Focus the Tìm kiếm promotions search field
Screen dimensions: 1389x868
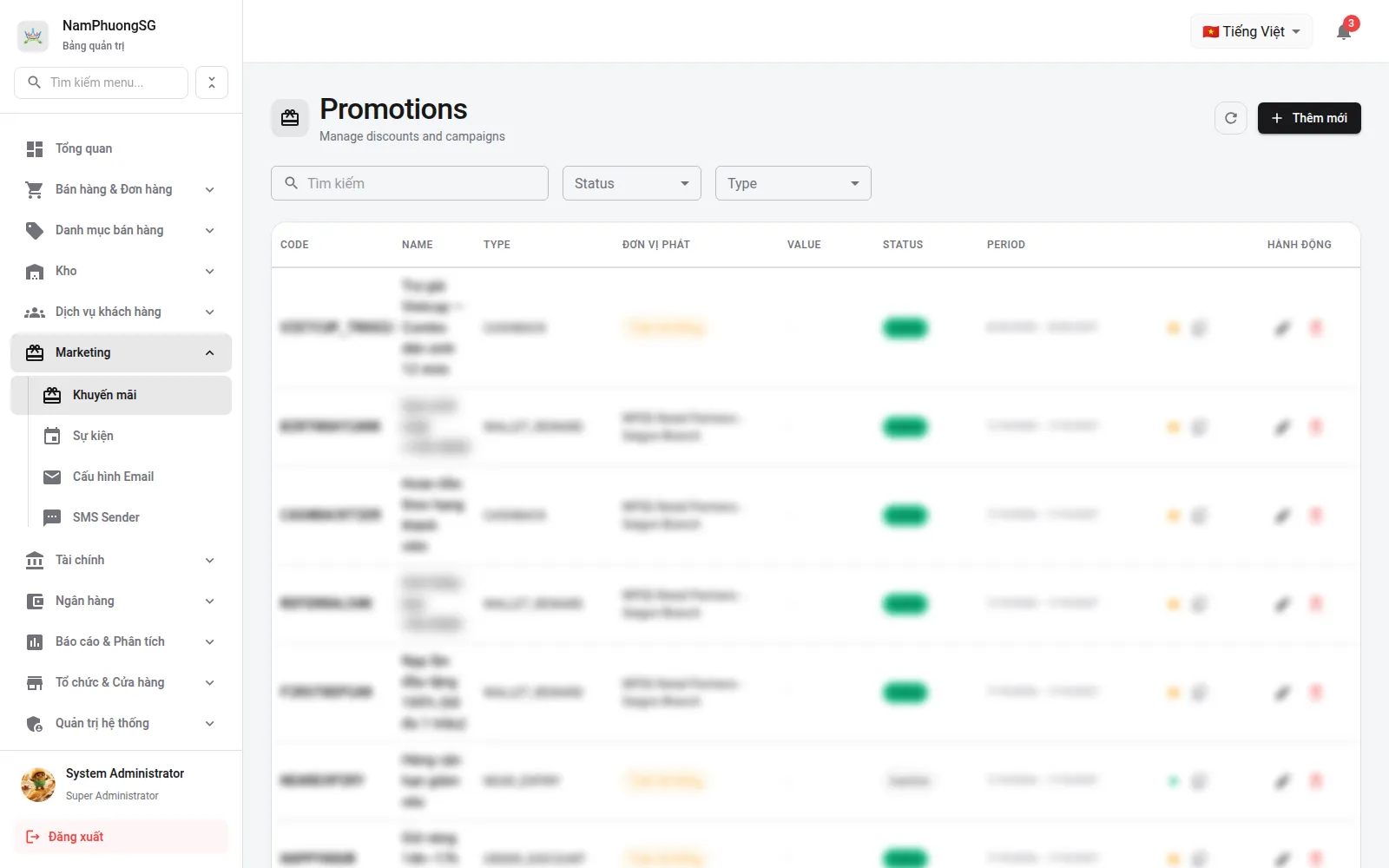(x=410, y=183)
